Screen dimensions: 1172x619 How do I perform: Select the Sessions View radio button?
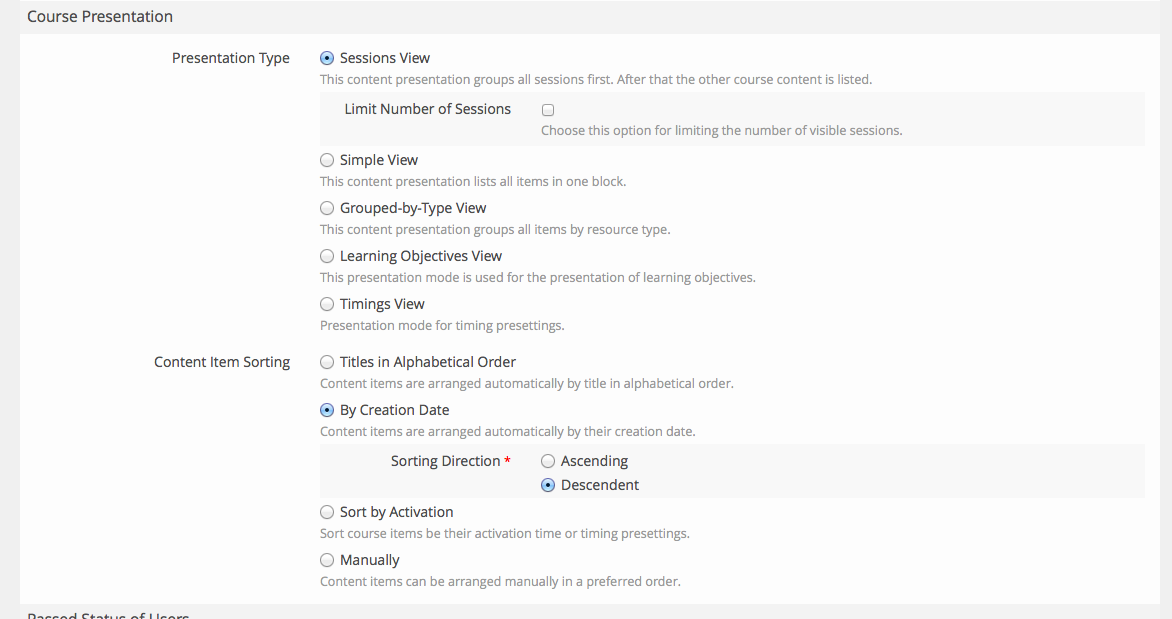[327, 58]
